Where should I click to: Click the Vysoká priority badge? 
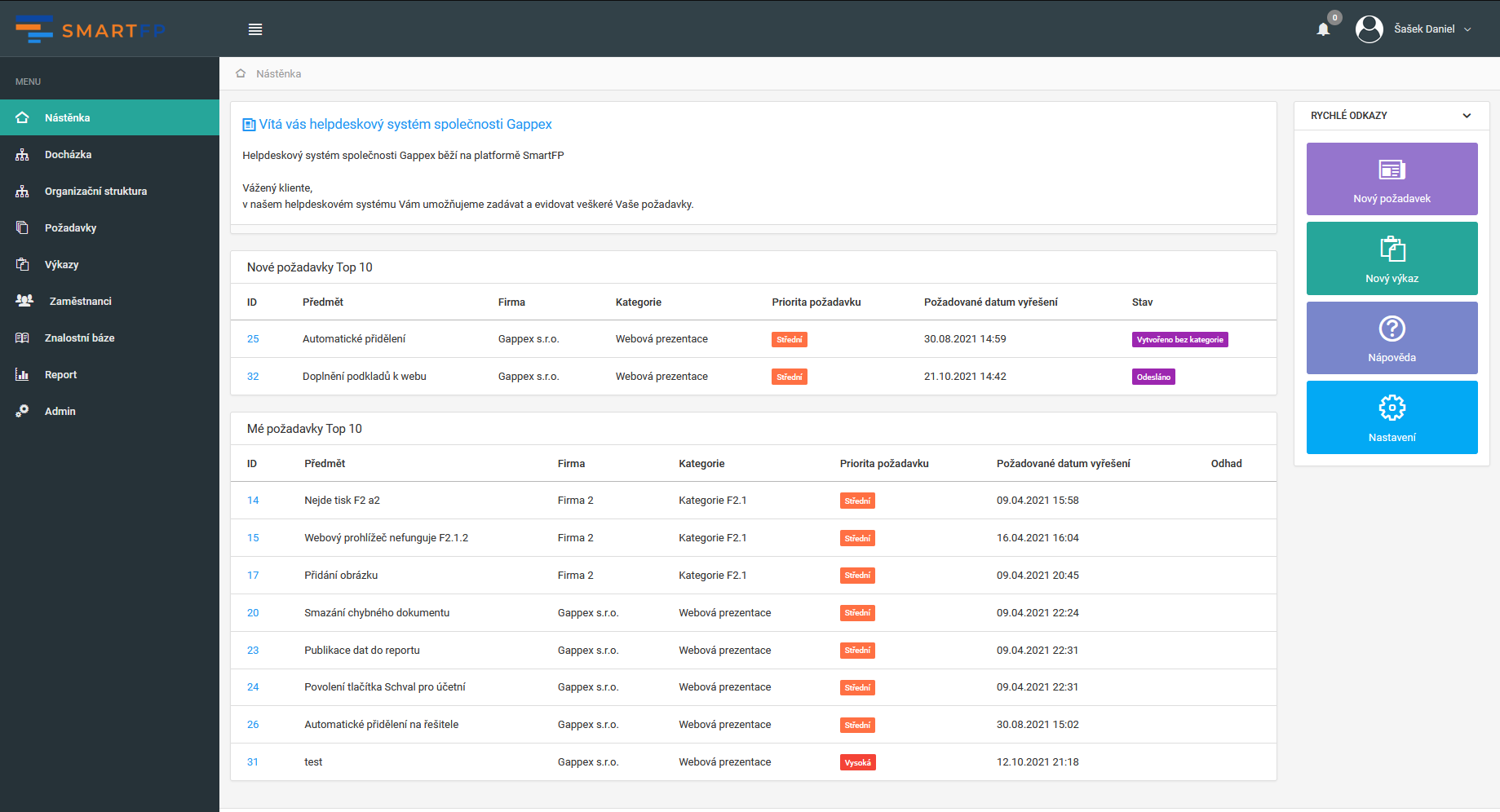pyautogui.click(x=857, y=763)
